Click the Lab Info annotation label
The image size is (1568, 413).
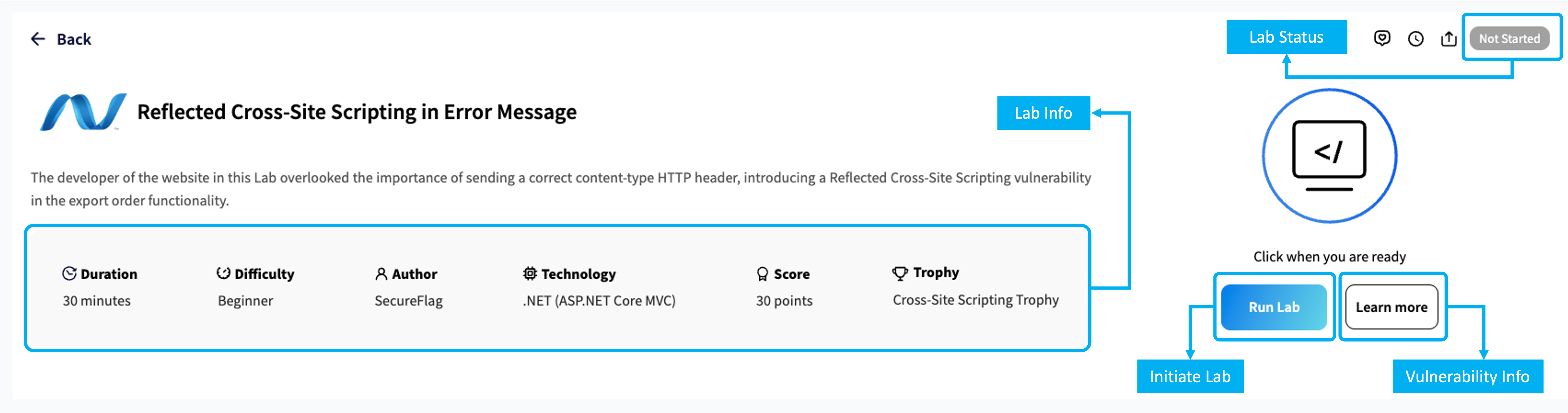coord(1043,113)
